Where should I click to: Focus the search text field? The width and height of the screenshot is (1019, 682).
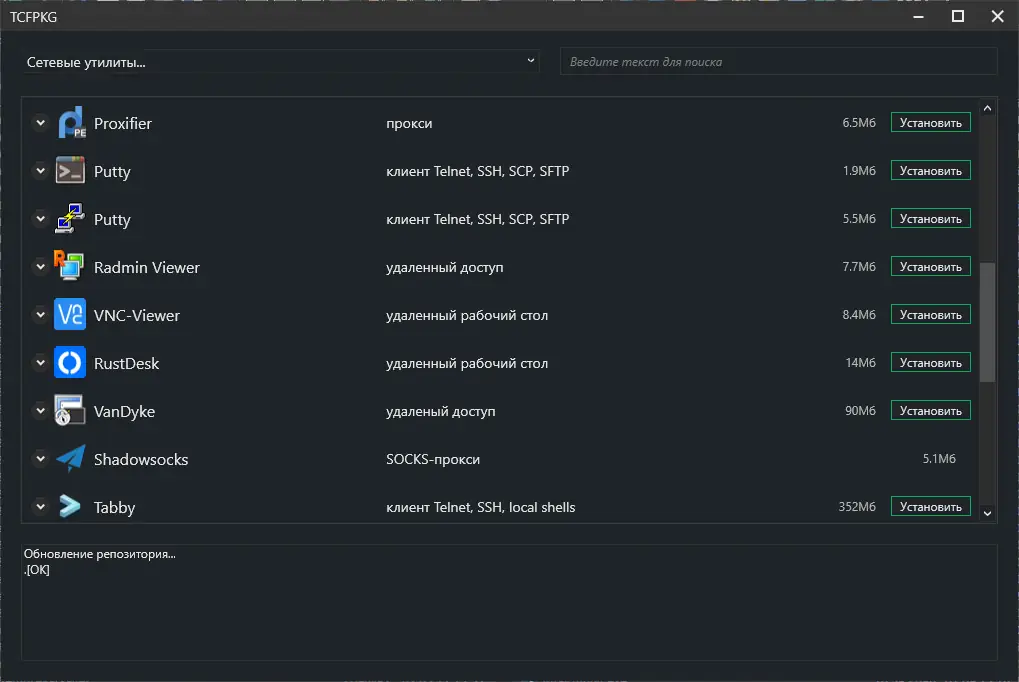(x=778, y=62)
